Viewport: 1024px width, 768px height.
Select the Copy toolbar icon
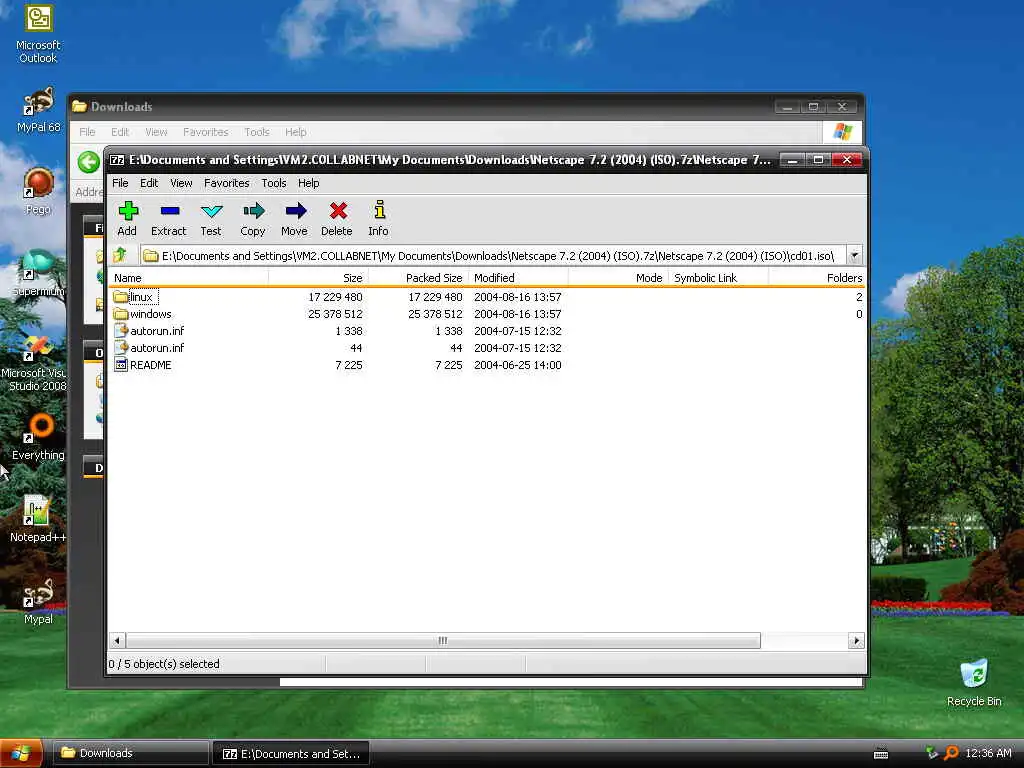(253, 218)
